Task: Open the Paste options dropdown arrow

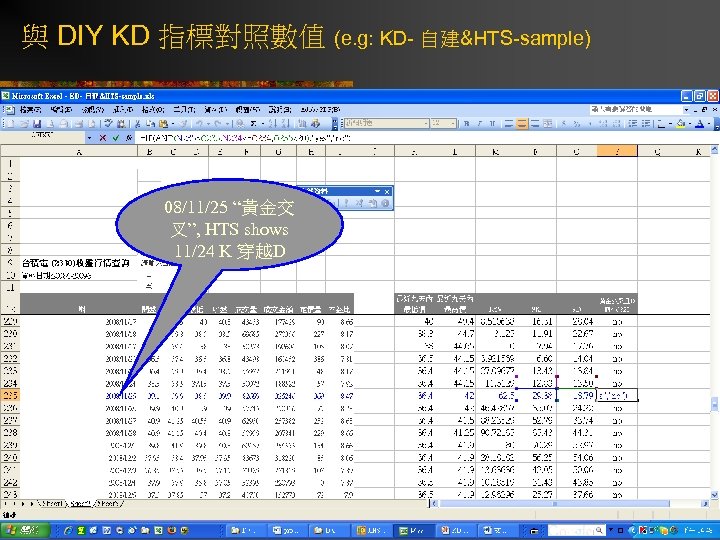Action: [x=172, y=124]
